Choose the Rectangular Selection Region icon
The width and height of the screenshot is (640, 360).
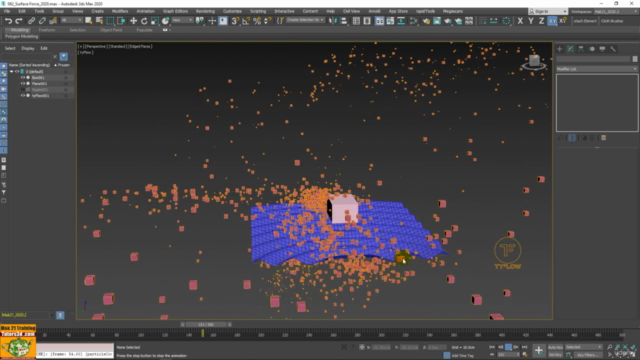tap(110, 21)
